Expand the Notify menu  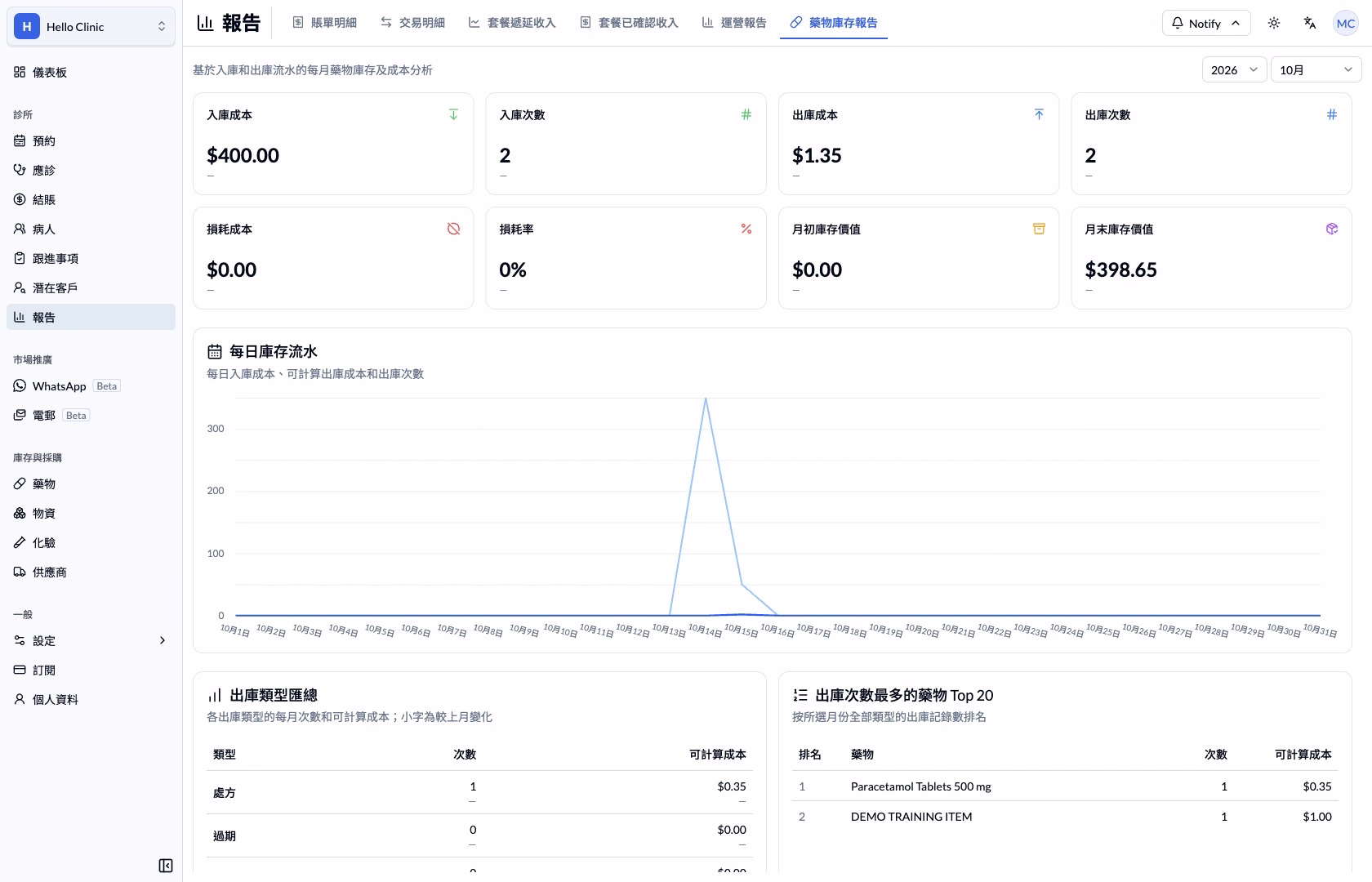click(1205, 23)
